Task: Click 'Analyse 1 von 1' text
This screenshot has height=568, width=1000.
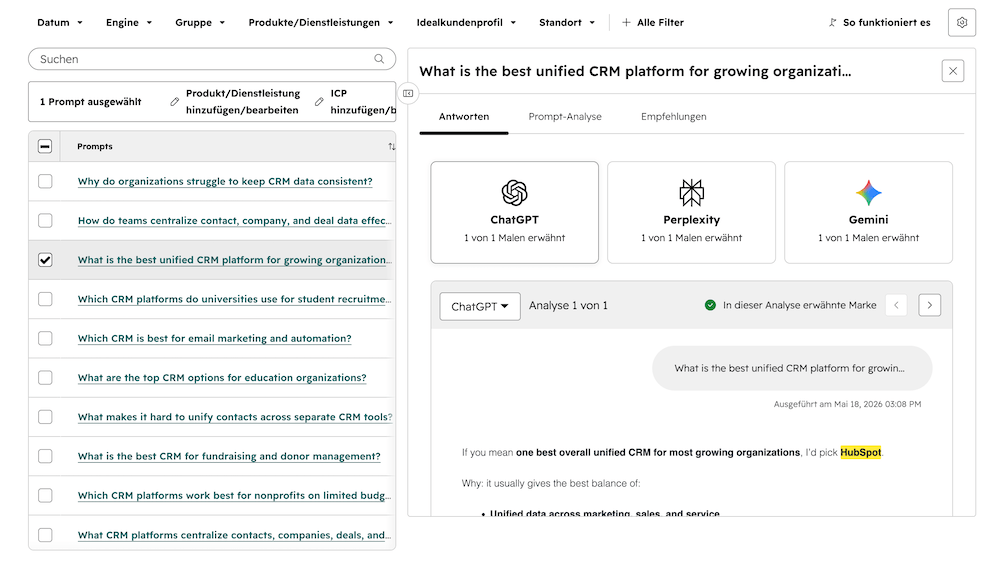Action: 568,305
